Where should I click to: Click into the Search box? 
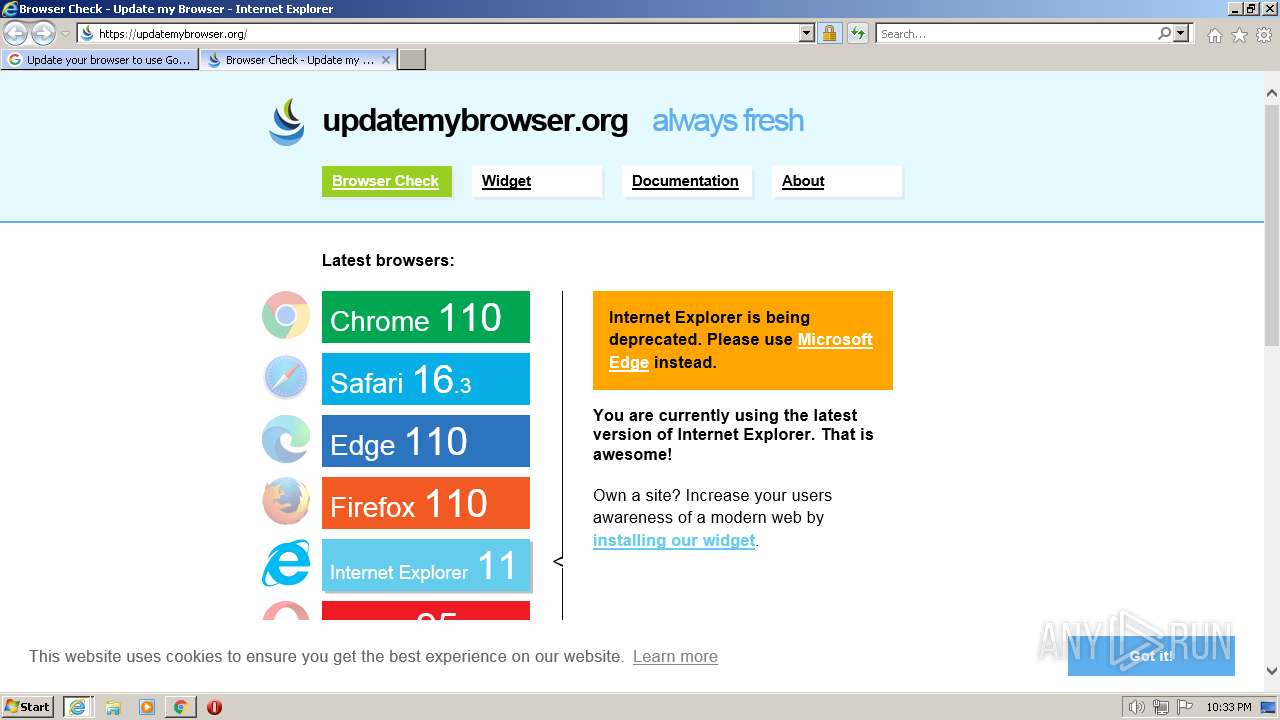click(x=1017, y=33)
